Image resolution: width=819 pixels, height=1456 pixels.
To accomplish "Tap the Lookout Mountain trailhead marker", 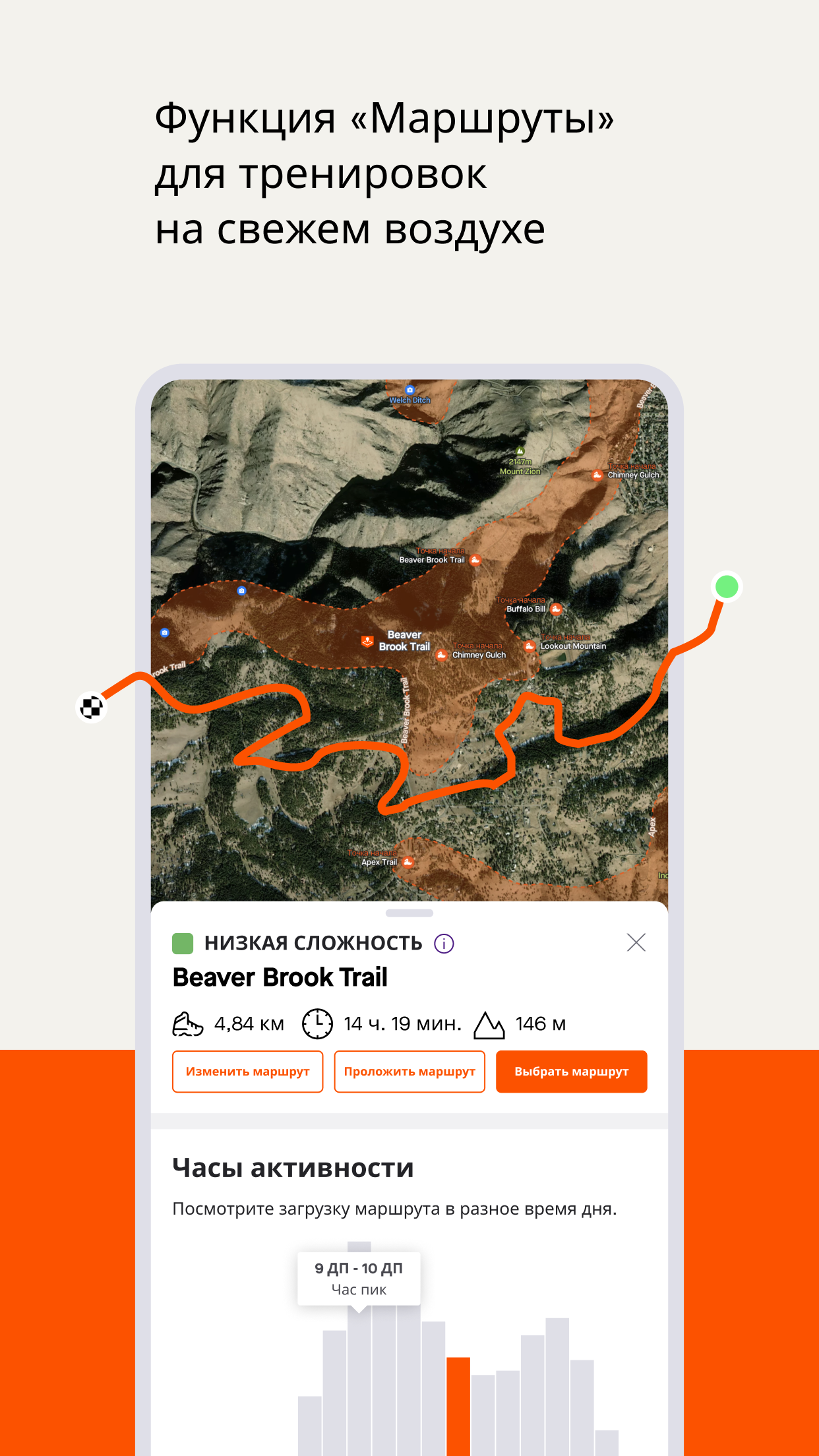I will click(530, 646).
